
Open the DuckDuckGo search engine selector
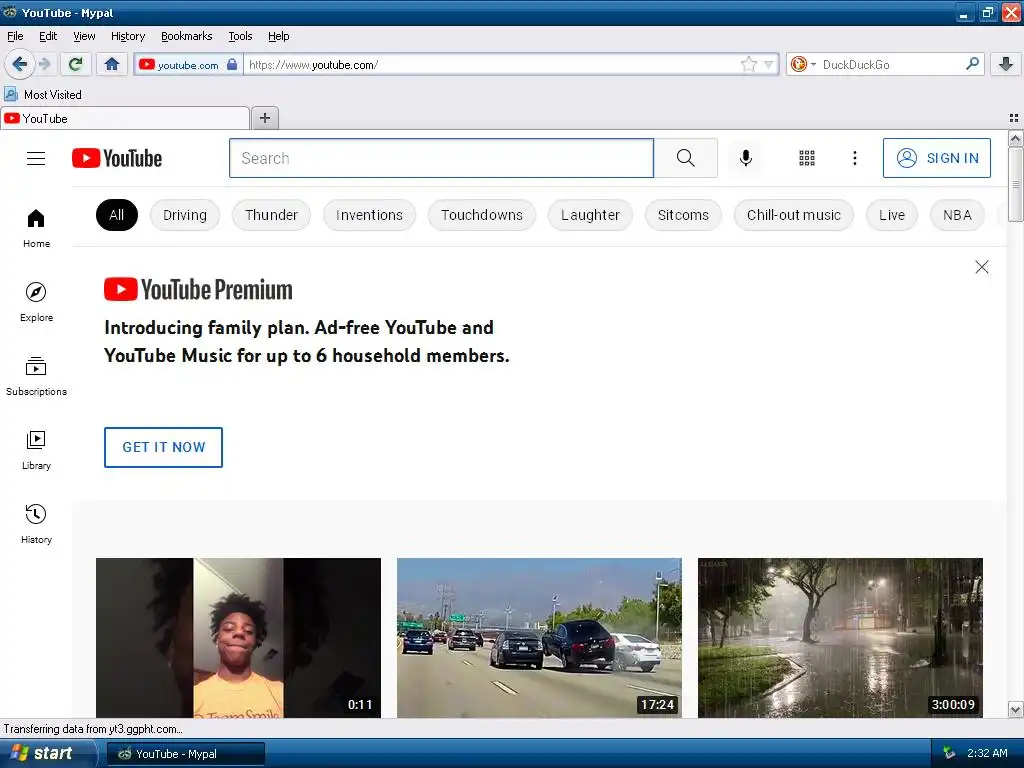803,64
